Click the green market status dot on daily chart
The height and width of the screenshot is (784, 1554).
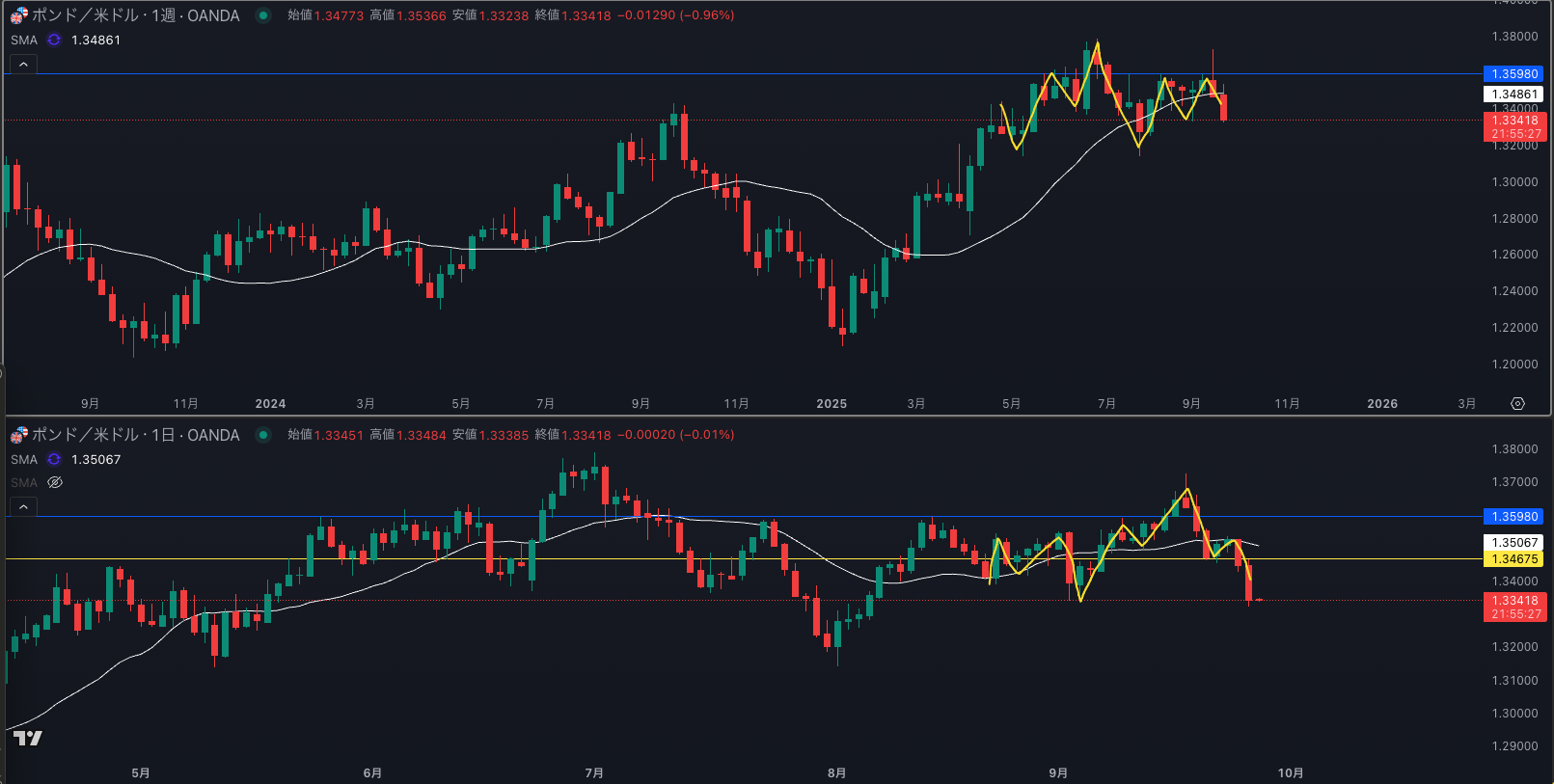click(x=262, y=435)
